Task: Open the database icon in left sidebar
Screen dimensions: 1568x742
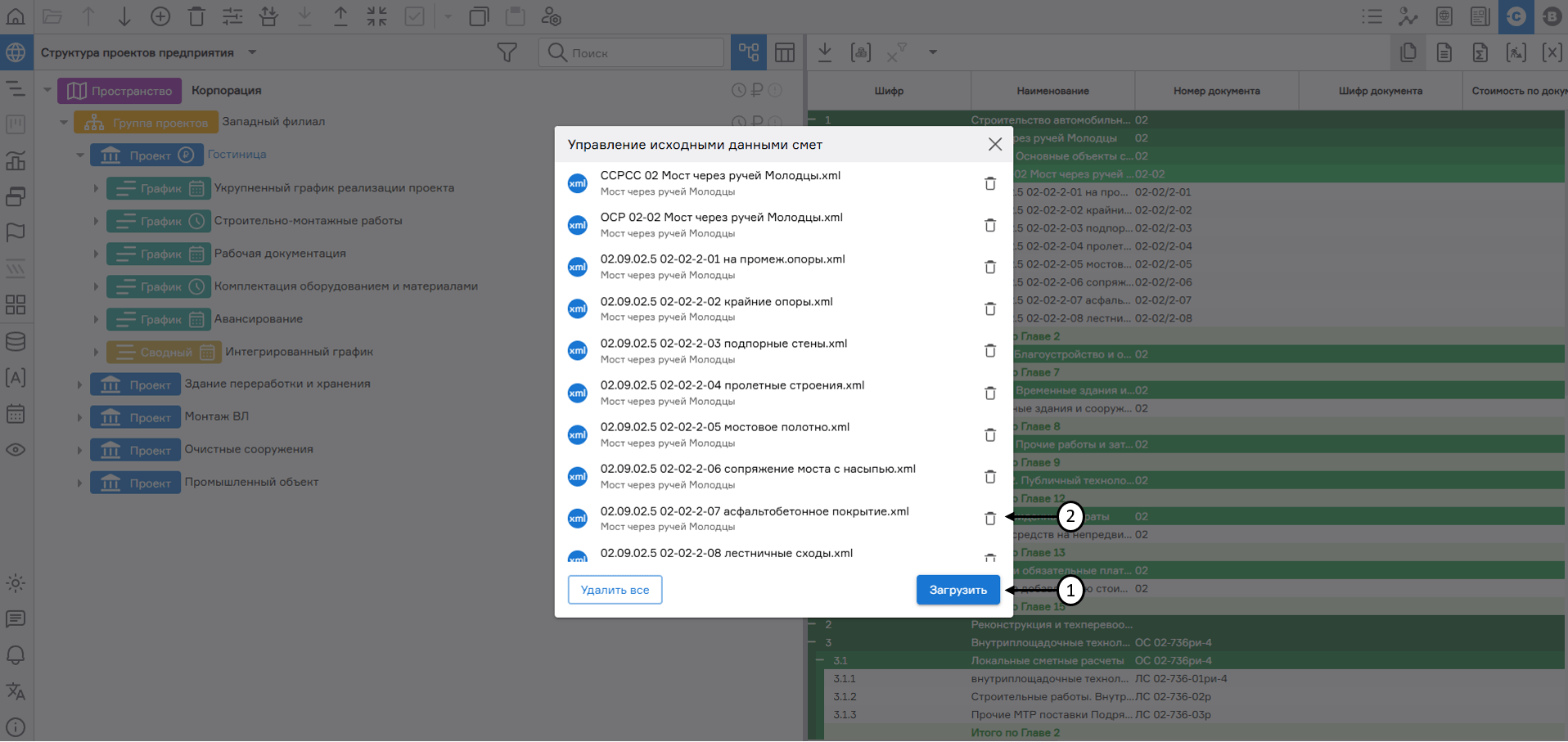Action: 16,342
